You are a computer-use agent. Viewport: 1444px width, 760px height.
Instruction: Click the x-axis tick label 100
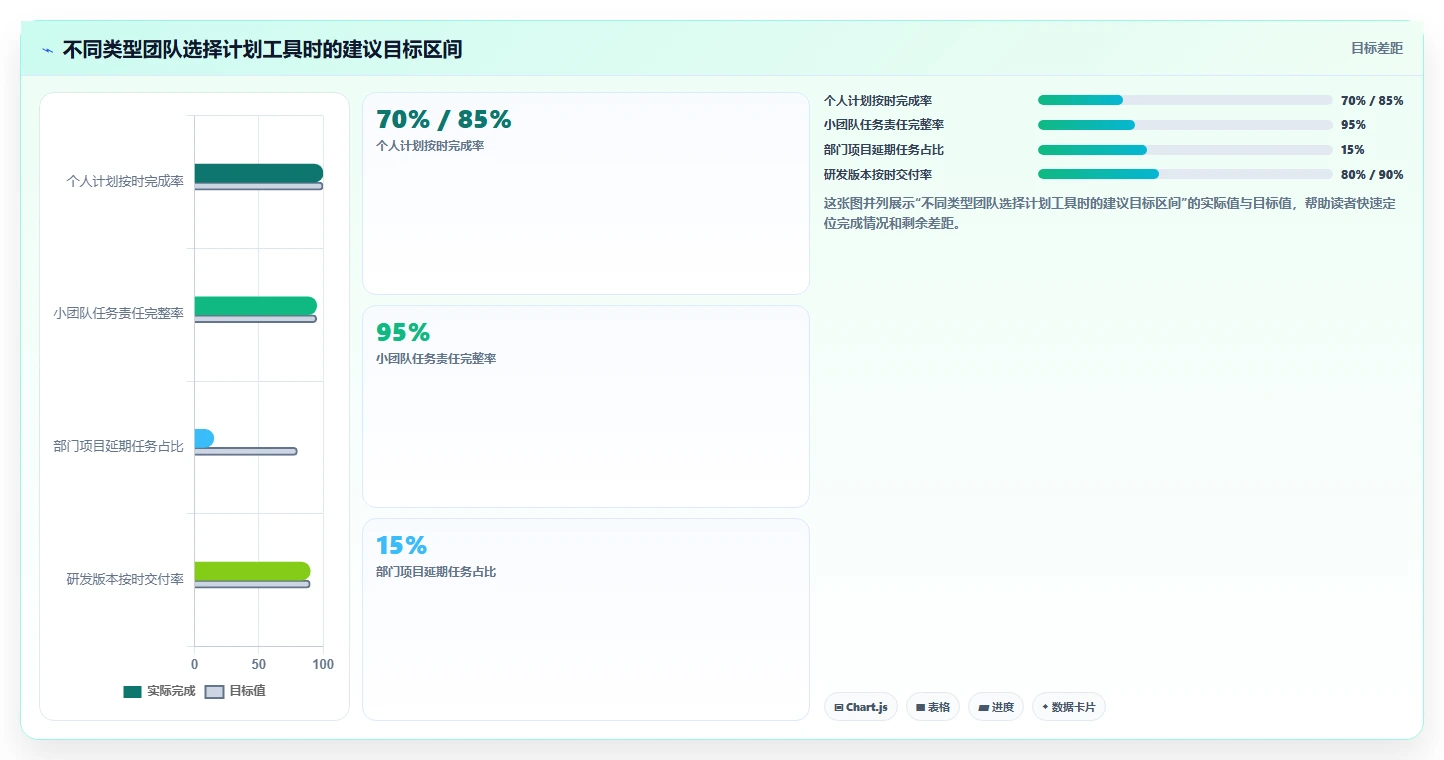pyautogui.click(x=322, y=664)
